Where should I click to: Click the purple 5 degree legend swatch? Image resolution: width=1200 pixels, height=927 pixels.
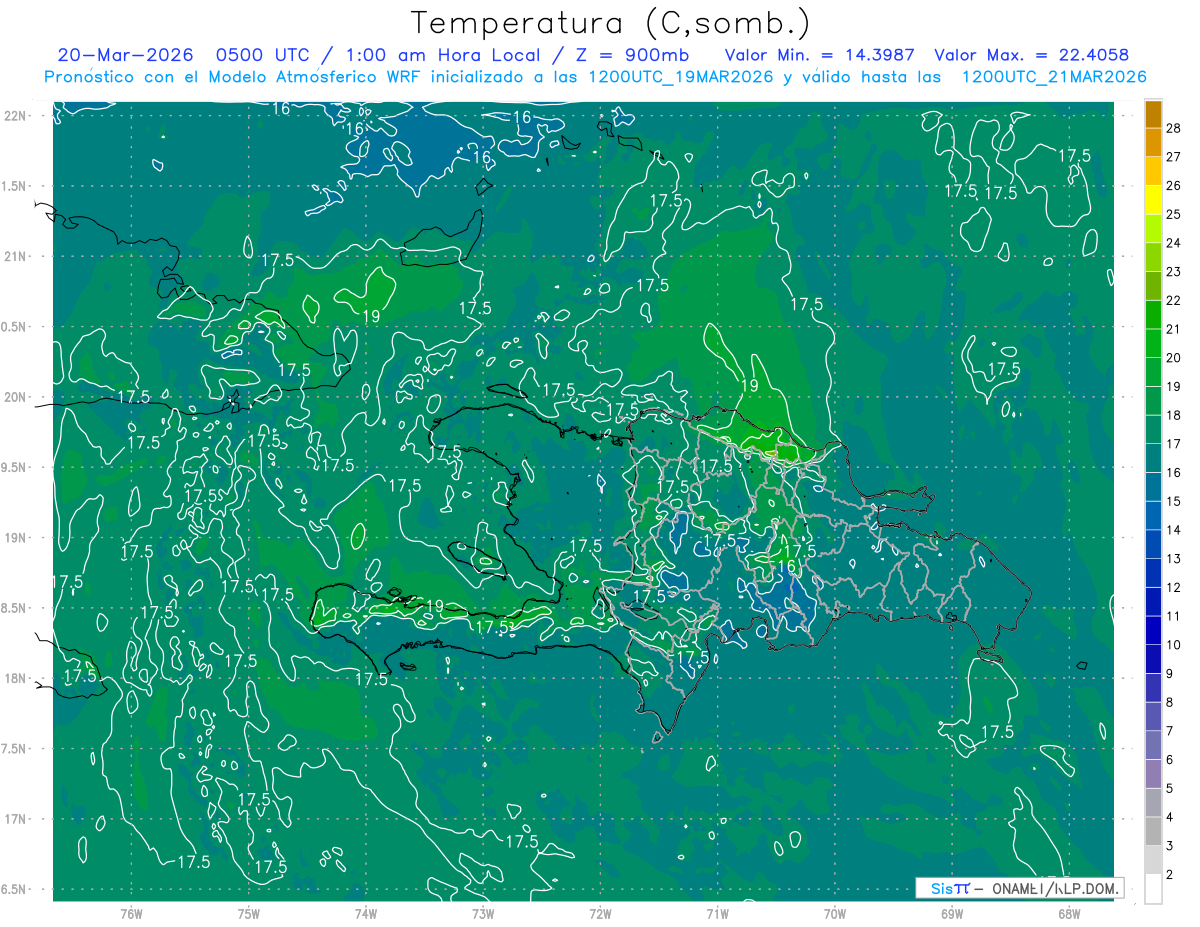click(1153, 774)
